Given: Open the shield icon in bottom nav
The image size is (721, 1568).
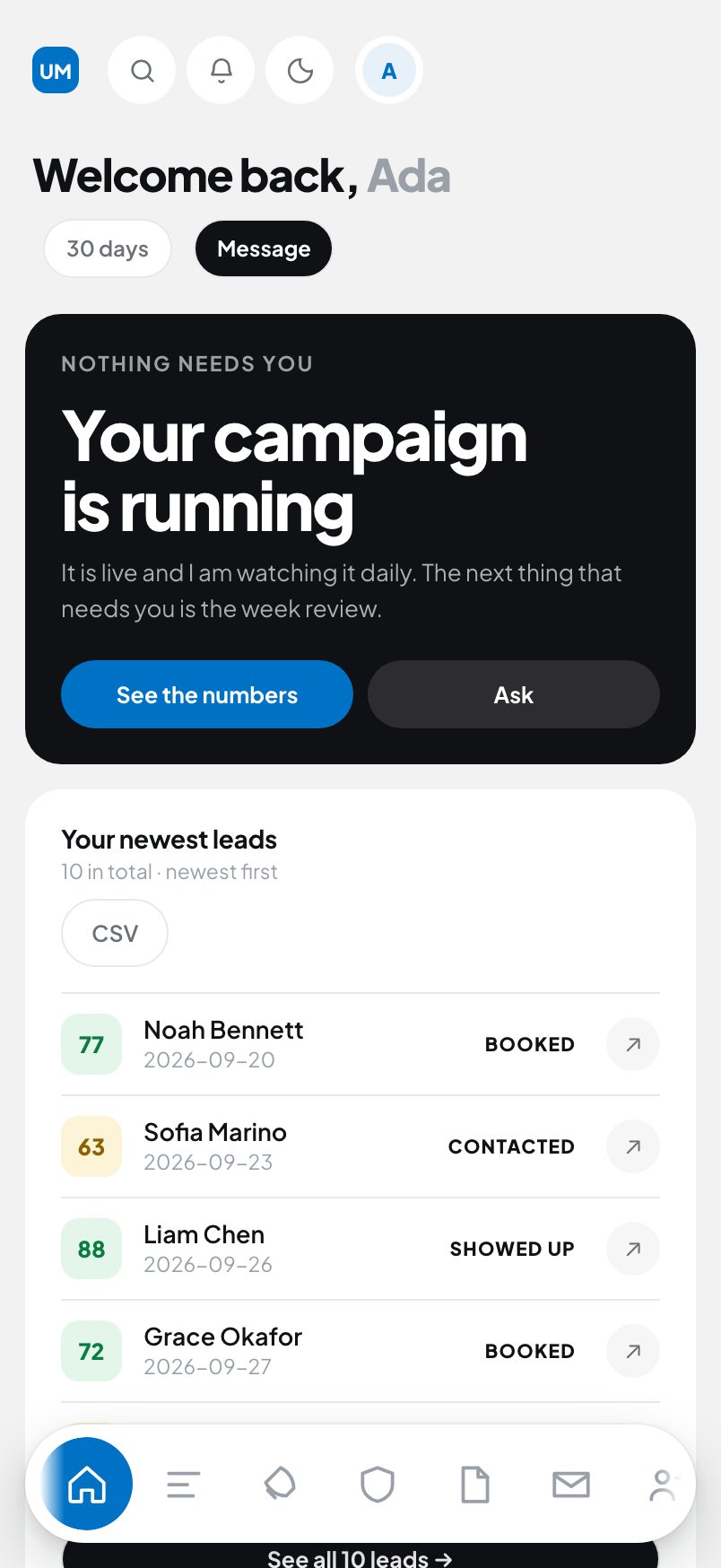Looking at the screenshot, I should tap(378, 1485).
